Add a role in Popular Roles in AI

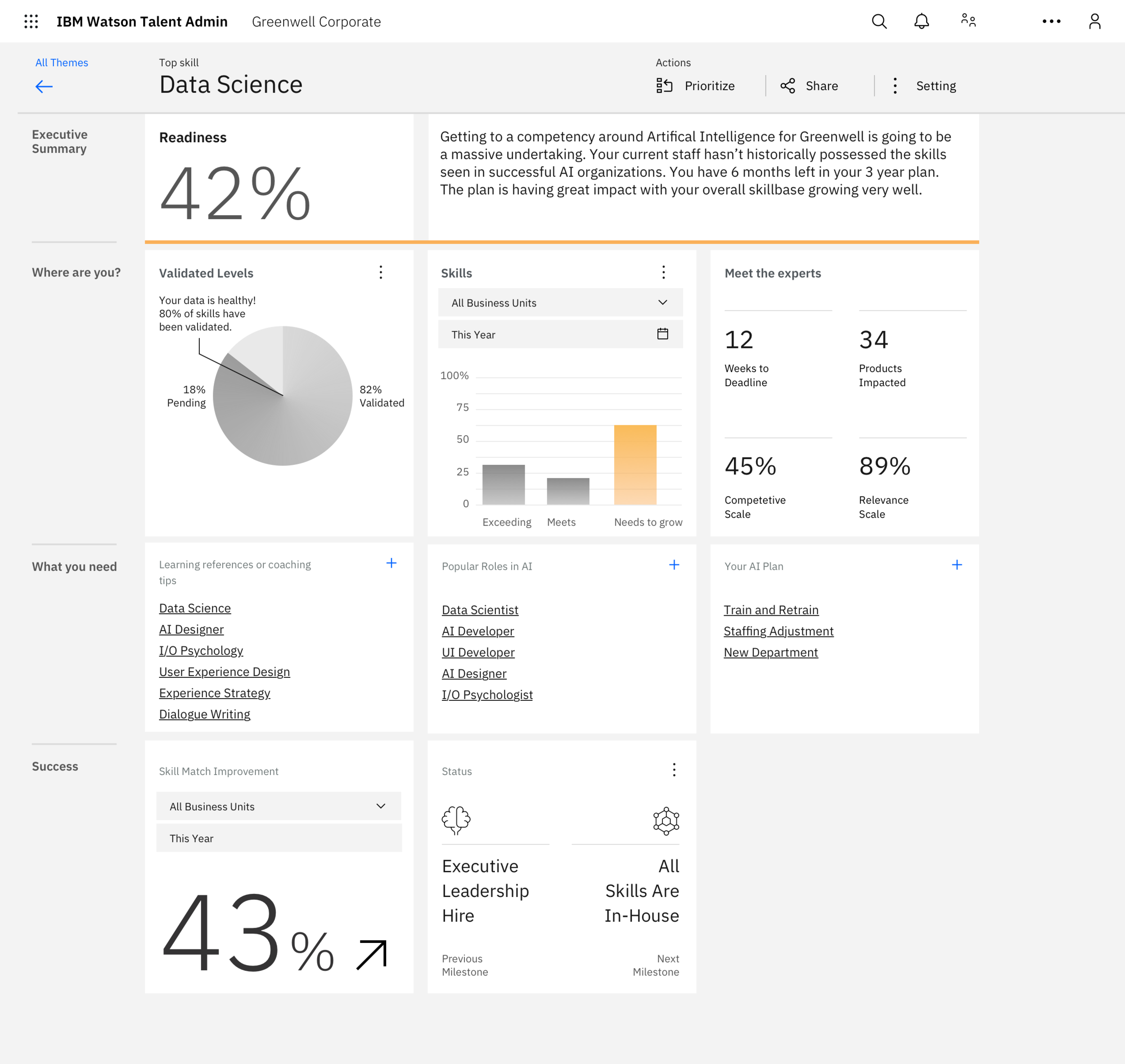(x=674, y=565)
